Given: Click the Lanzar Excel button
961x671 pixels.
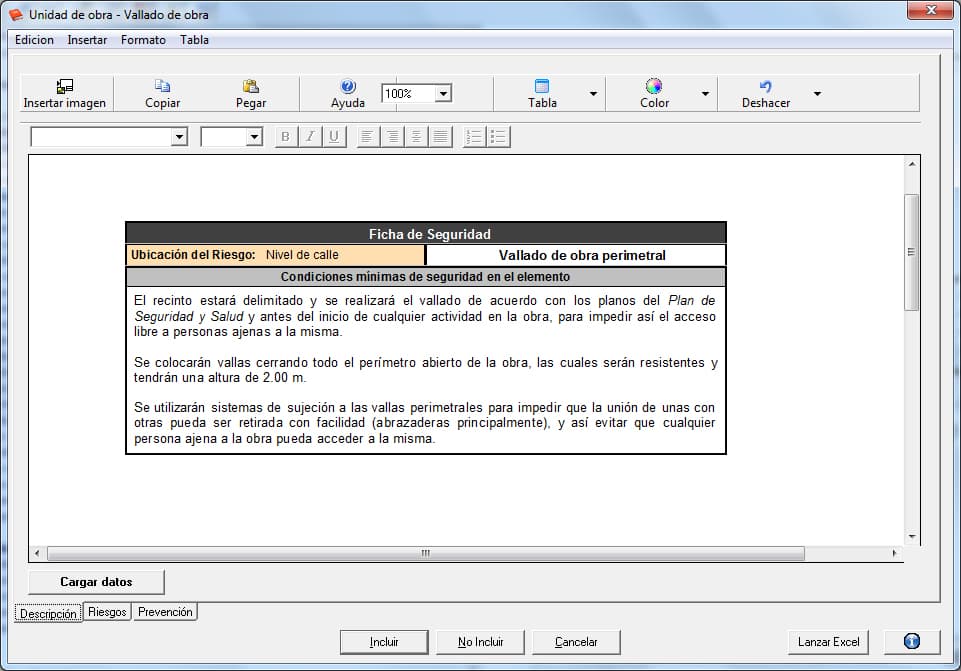Looking at the screenshot, I should coord(828,642).
